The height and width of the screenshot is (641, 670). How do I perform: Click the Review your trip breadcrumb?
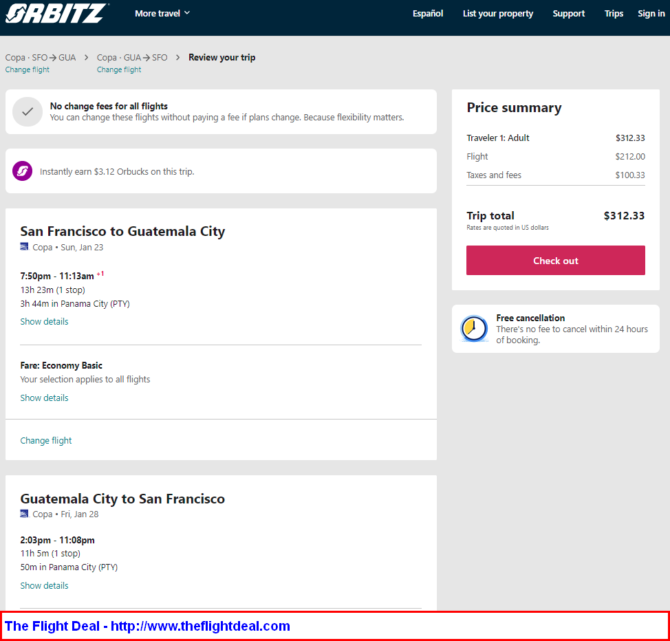[x=222, y=57]
